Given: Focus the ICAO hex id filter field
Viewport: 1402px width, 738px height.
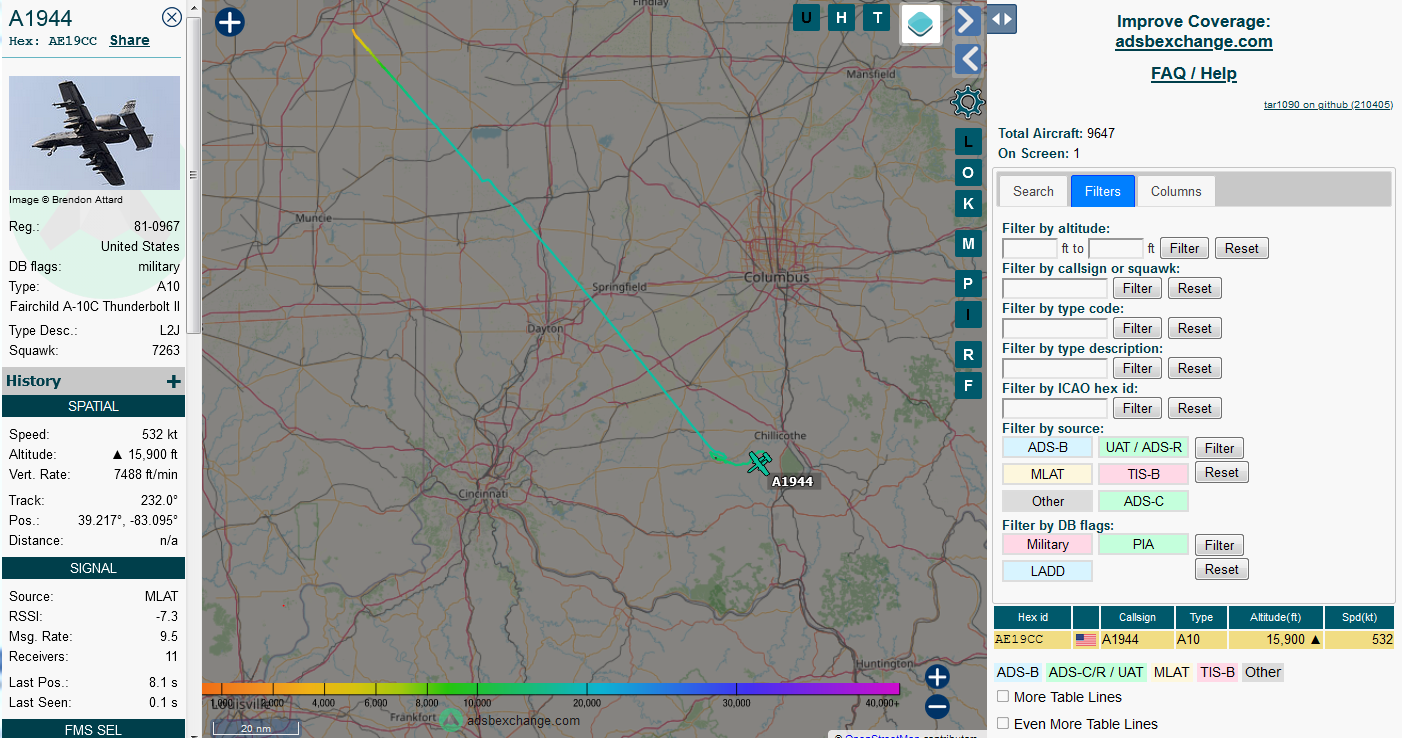Looking at the screenshot, I should (1055, 408).
